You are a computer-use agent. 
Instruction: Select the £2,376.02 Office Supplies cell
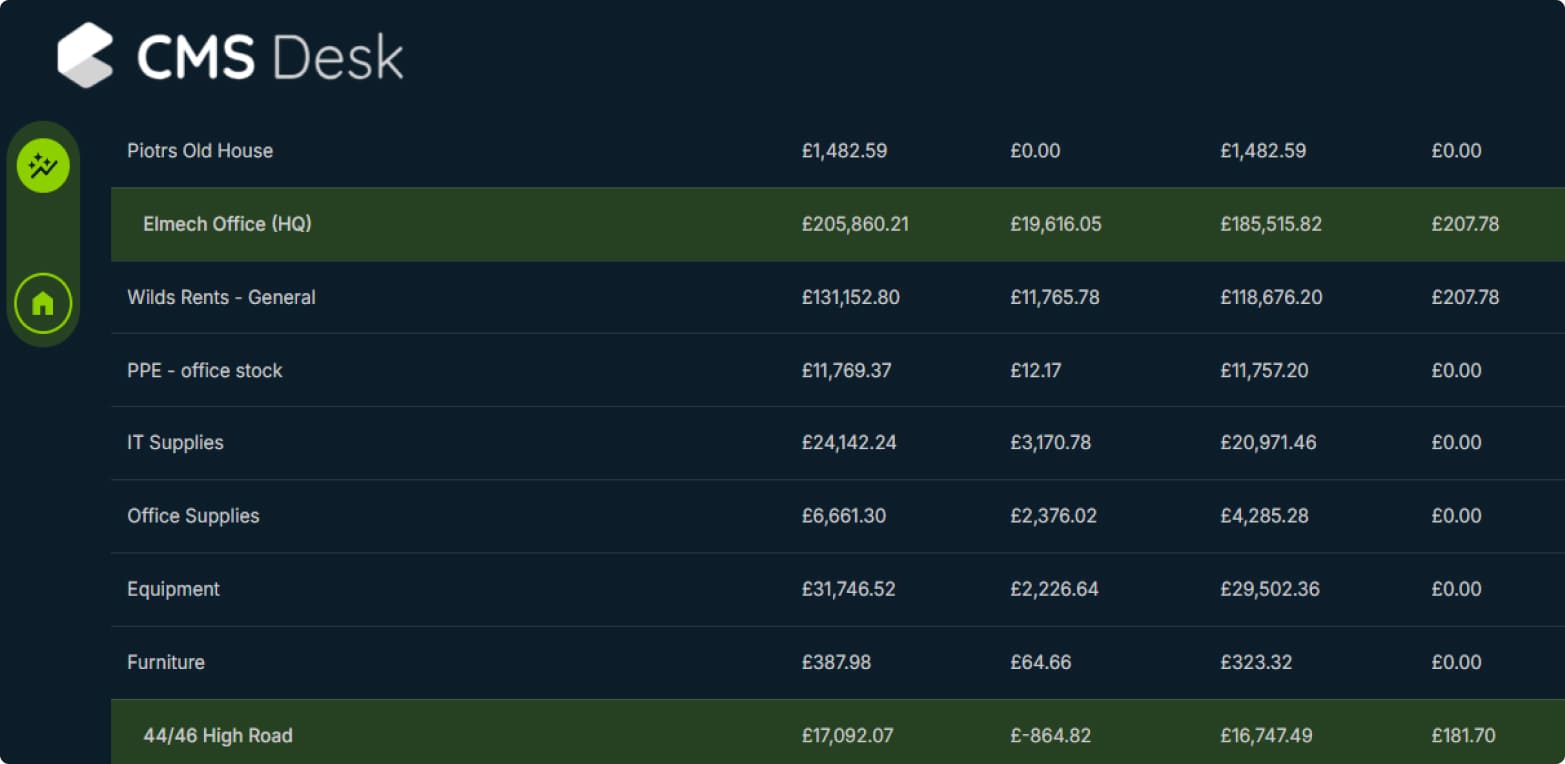[x=1053, y=516]
